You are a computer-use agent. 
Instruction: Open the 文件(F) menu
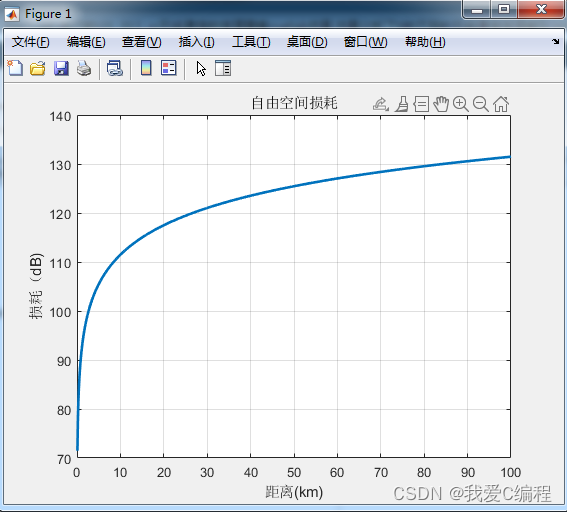pyautogui.click(x=30, y=42)
